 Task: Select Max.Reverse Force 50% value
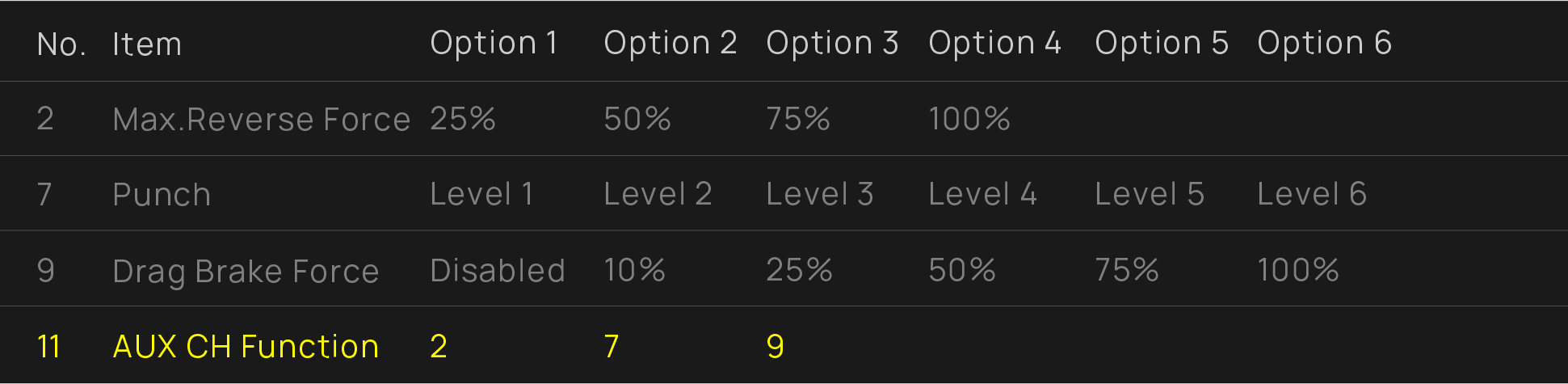click(x=637, y=119)
